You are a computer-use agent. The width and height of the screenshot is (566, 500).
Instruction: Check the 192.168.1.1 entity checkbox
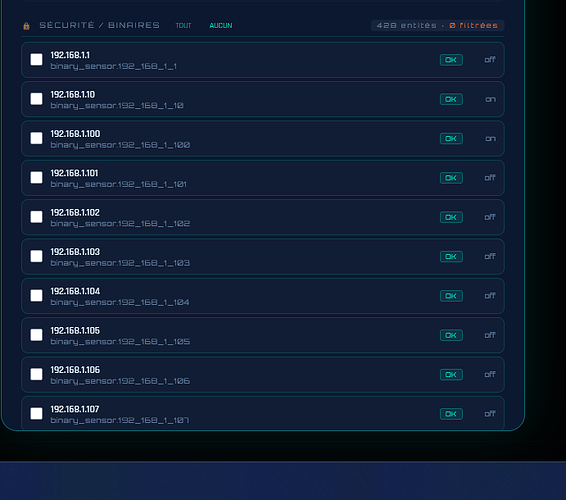(36, 60)
